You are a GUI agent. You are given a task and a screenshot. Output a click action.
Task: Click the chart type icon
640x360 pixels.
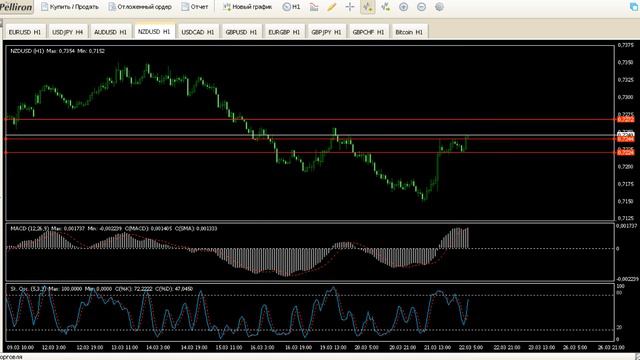(314, 7)
